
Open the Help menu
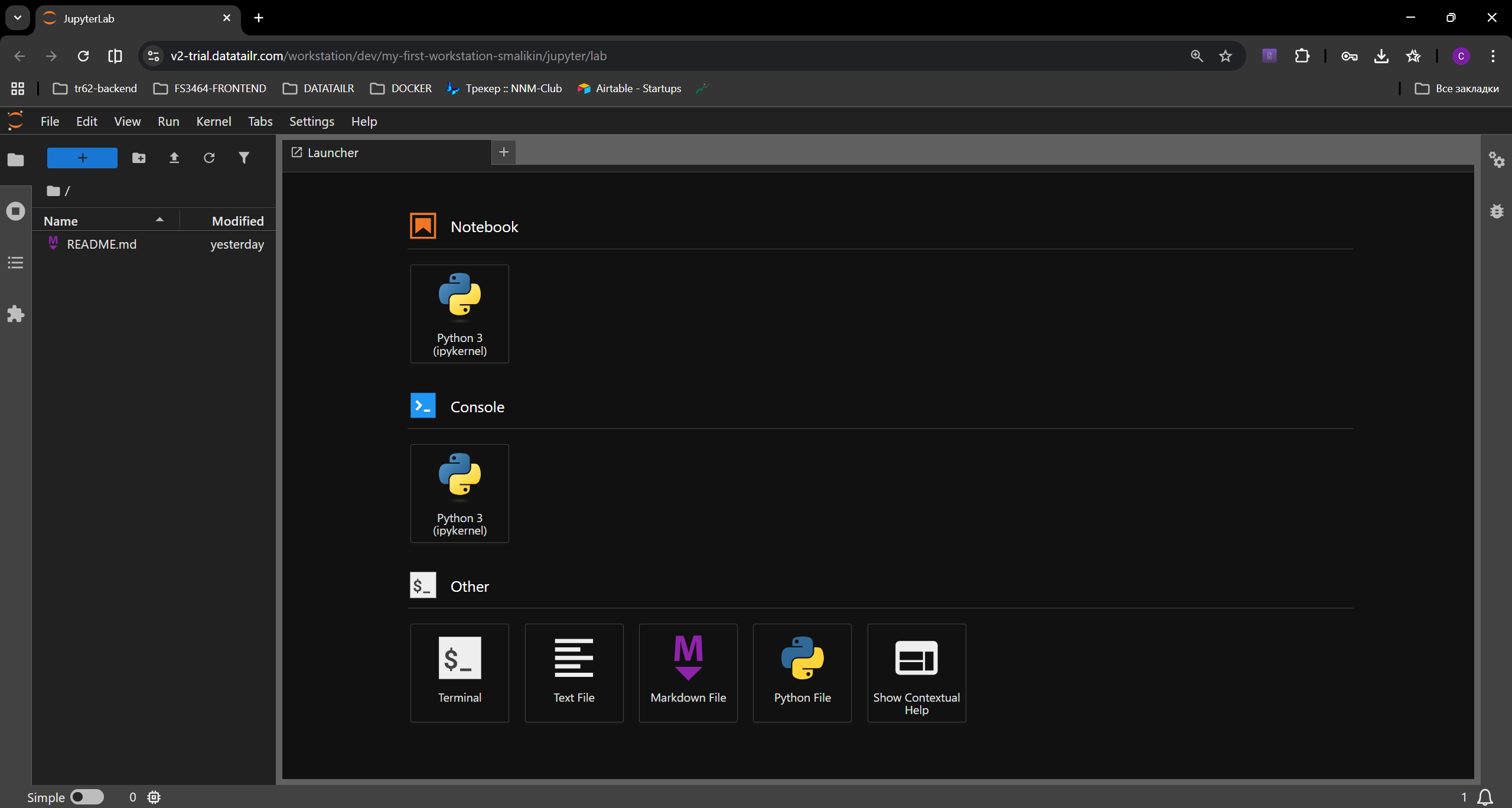364,121
